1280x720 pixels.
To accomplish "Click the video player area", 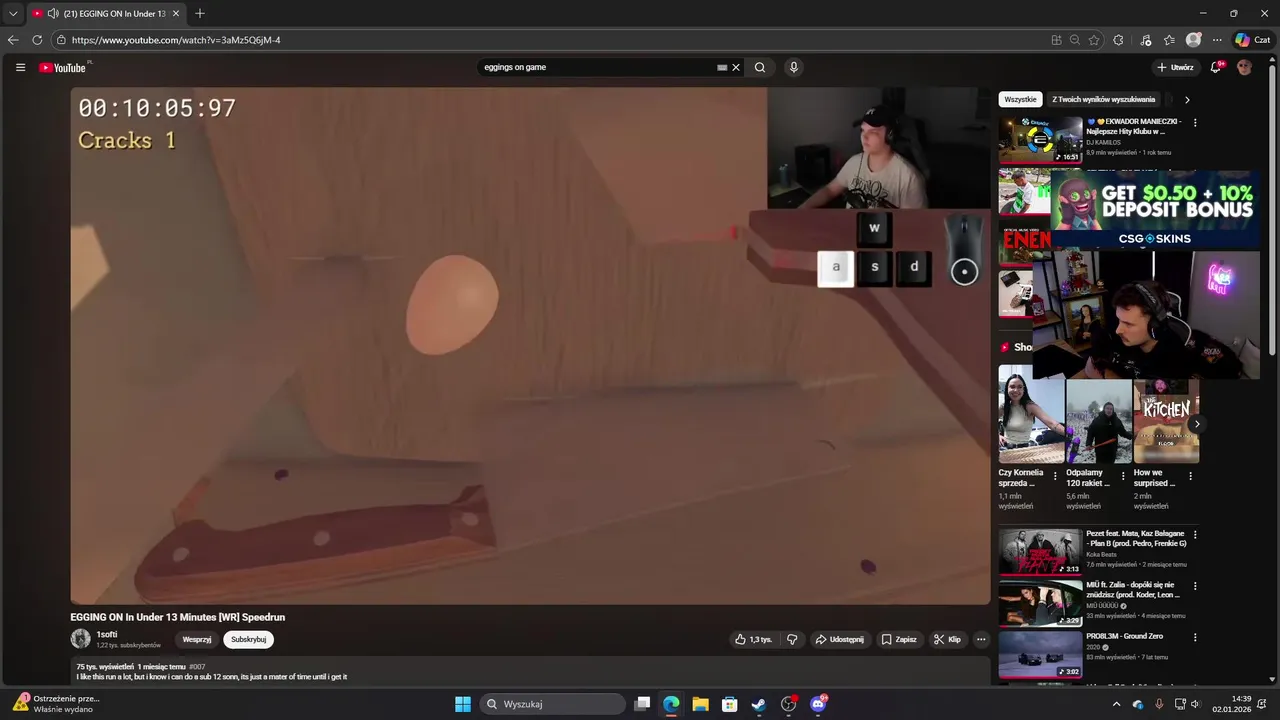I will 530,345.
